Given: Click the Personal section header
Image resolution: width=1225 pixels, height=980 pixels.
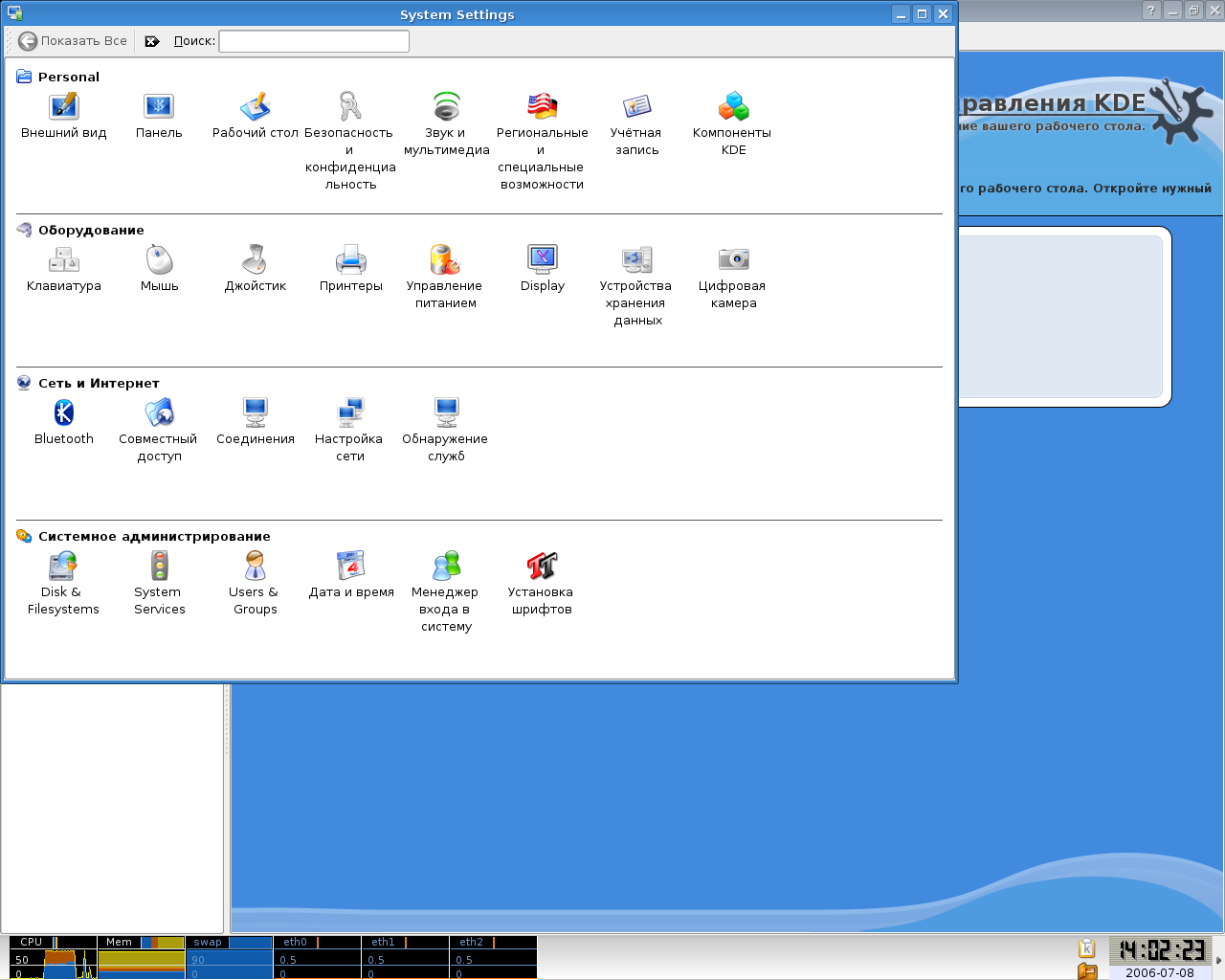Looking at the screenshot, I should point(69,77).
